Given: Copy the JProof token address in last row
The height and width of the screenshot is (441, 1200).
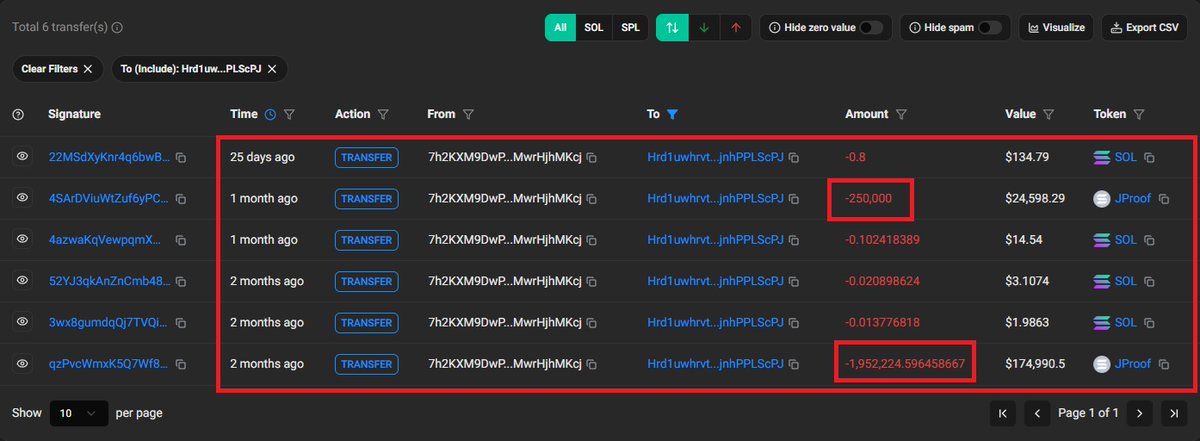Looking at the screenshot, I should (x=1163, y=364).
